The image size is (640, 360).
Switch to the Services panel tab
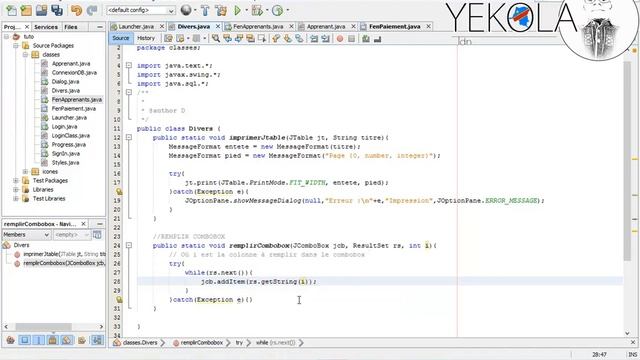[46, 27]
